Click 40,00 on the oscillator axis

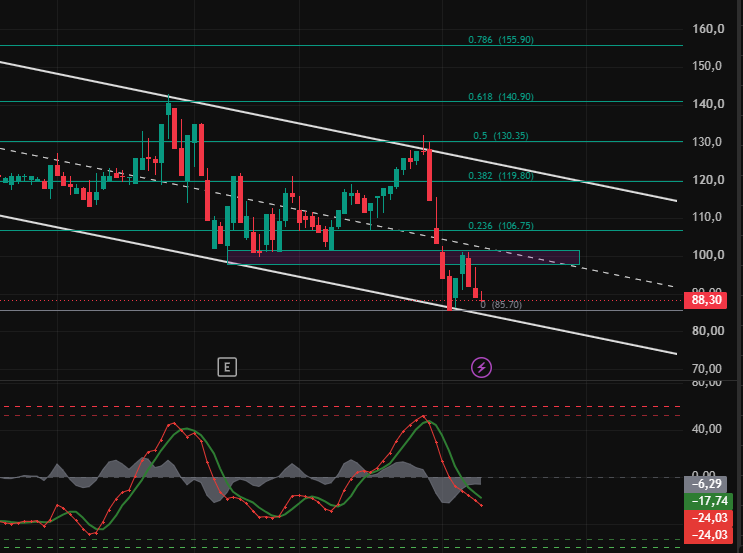tap(708, 429)
